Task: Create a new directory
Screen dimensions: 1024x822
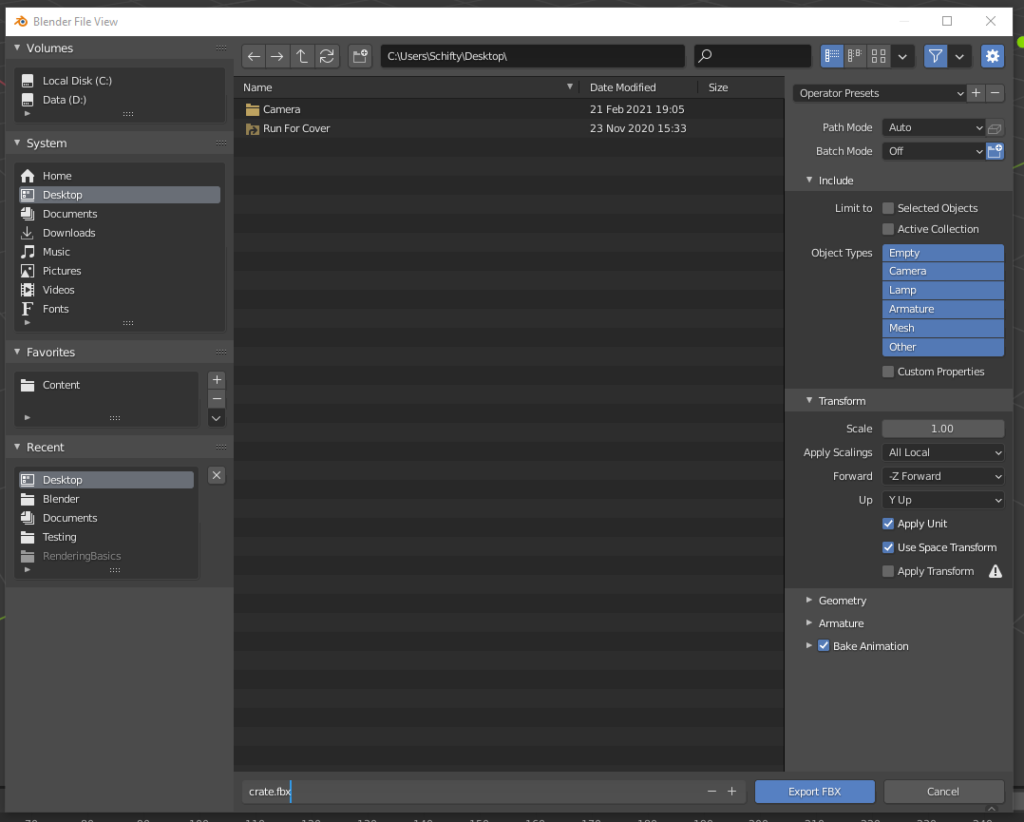Action: pyautogui.click(x=360, y=56)
